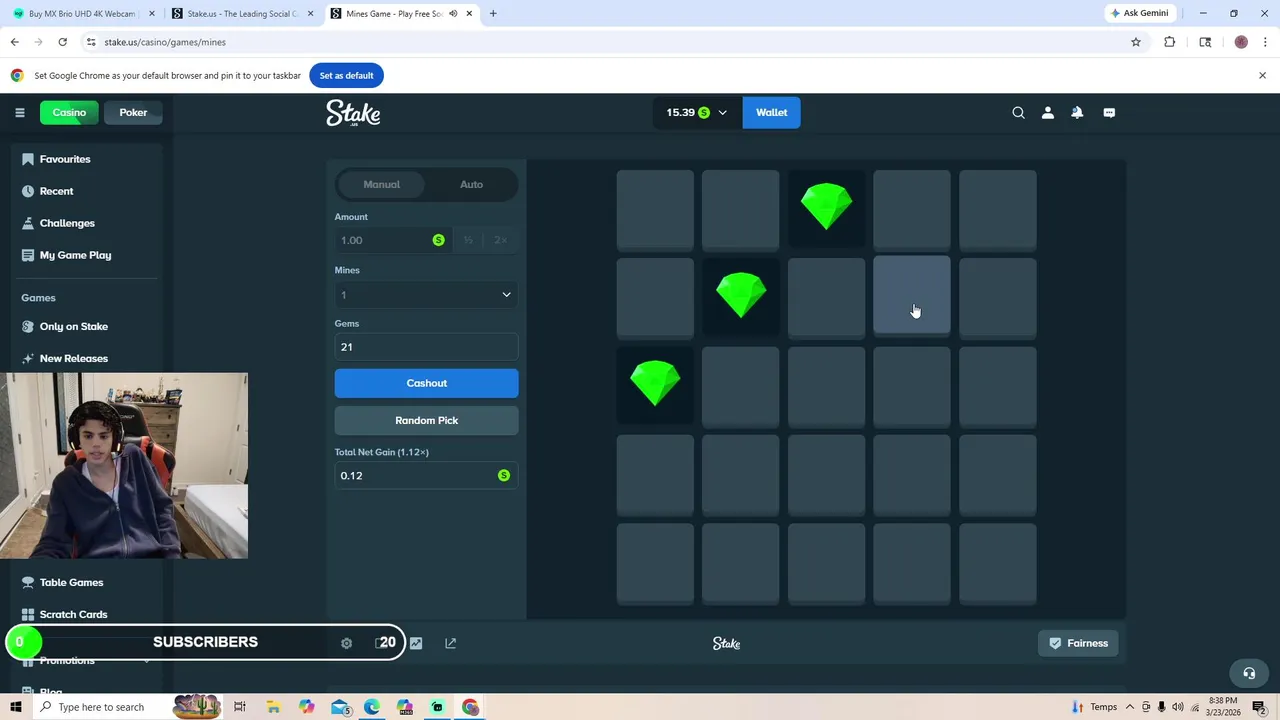Open the Chrome profile avatar
The height and width of the screenshot is (720, 1280).
1241,42
